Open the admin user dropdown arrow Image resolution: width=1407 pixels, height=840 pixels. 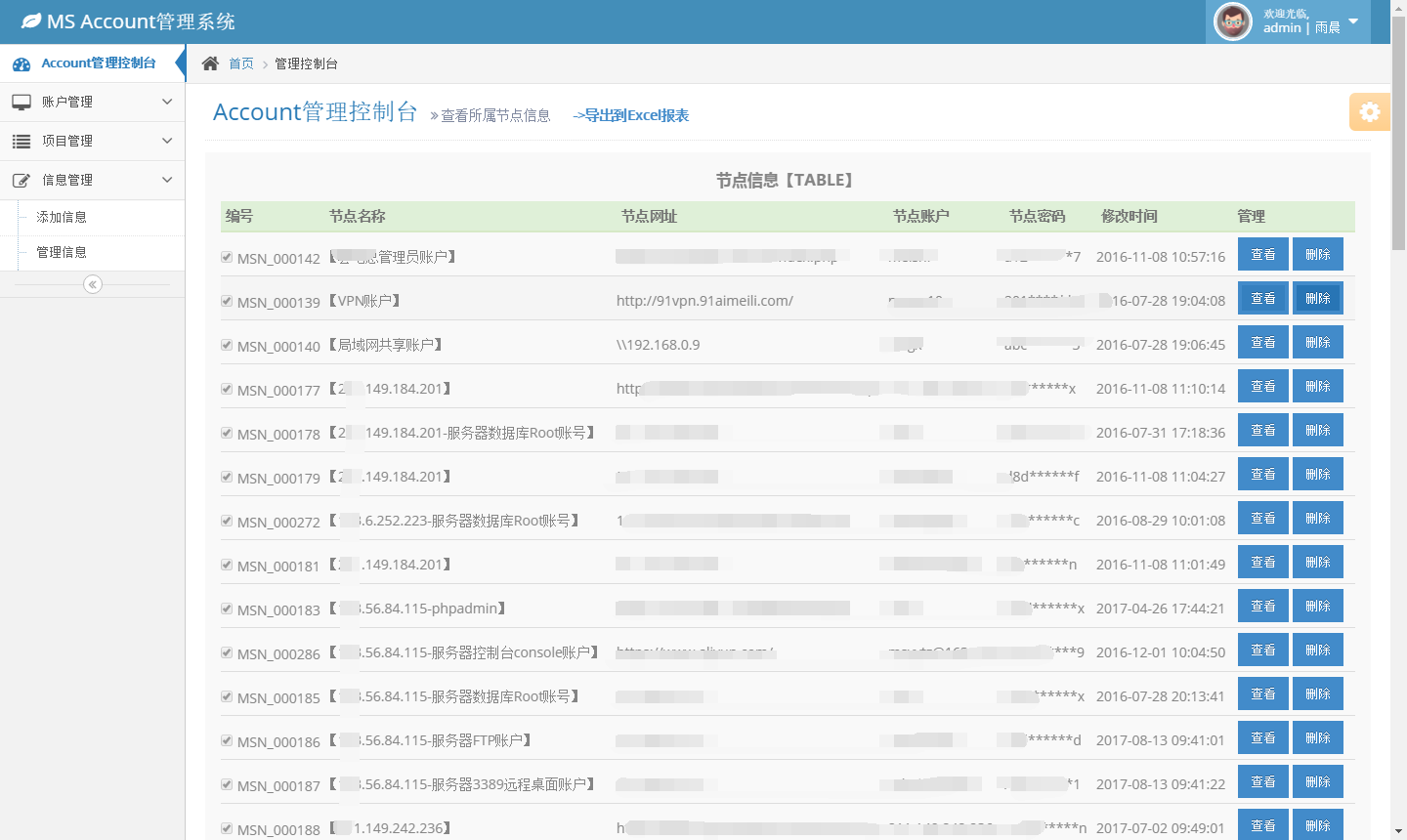[x=1353, y=21]
